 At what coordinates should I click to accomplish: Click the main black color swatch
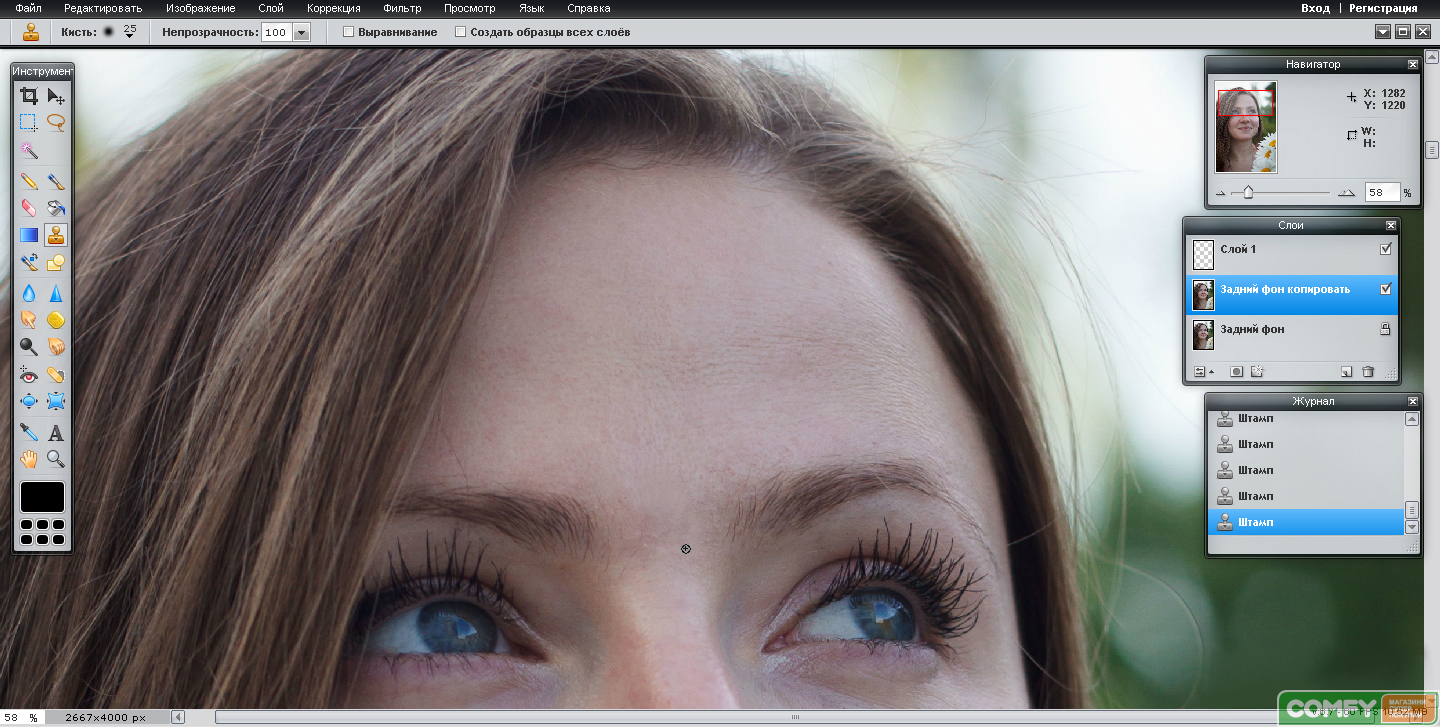coord(42,497)
